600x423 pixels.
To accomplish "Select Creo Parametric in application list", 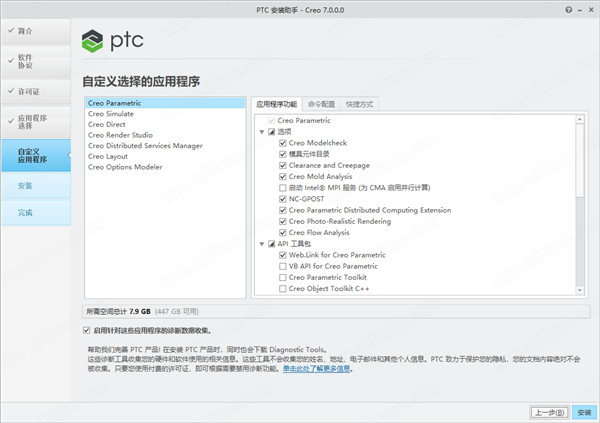I will click(165, 103).
